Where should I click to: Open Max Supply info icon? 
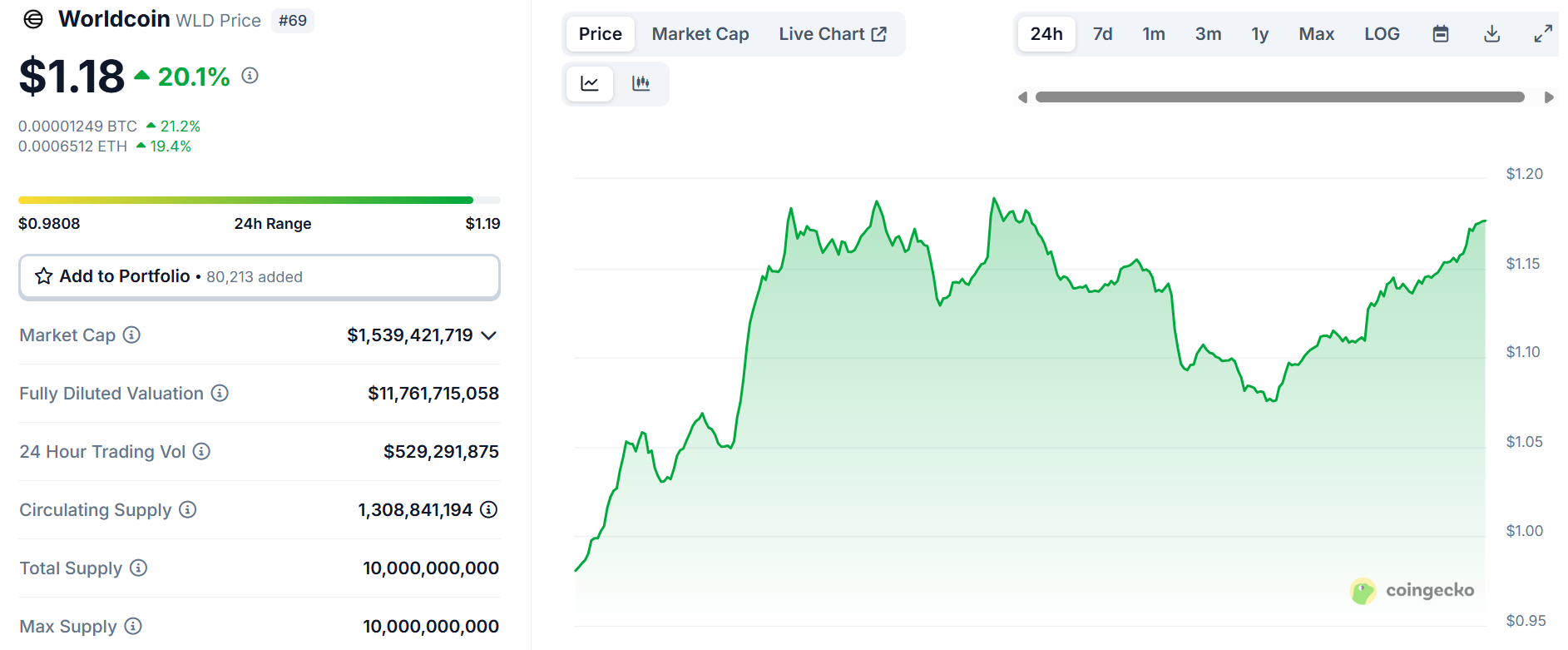click(x=133, y=626)
